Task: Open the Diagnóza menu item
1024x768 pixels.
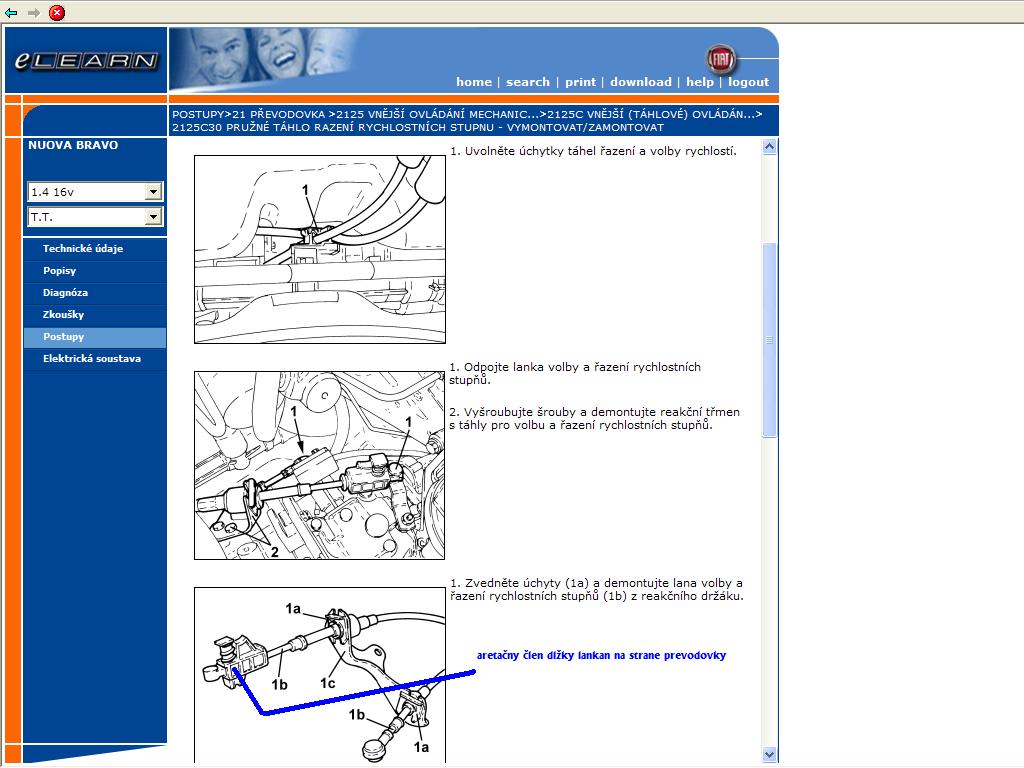Action: click(66, 293)
